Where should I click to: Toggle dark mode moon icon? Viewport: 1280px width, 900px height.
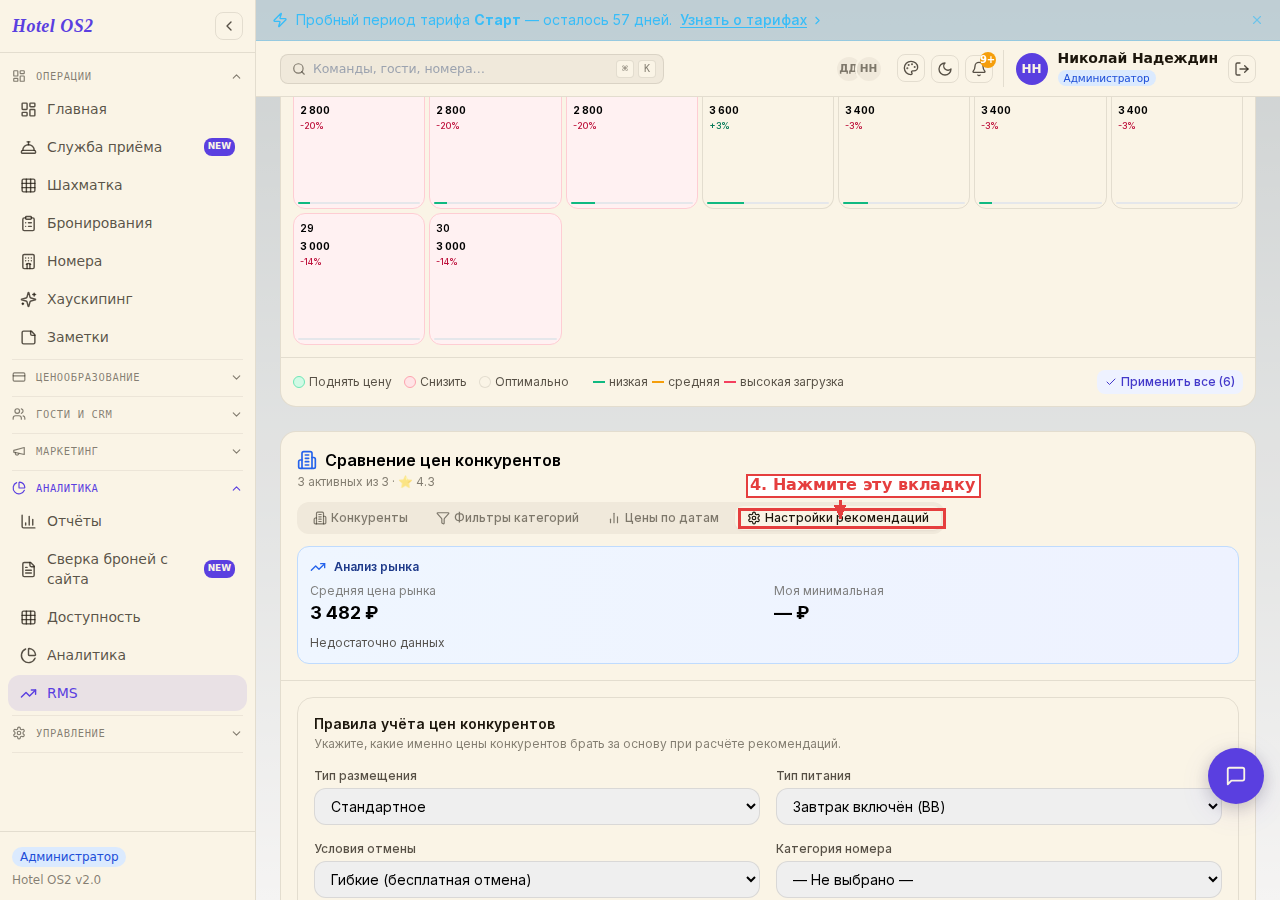pos(945,68)
